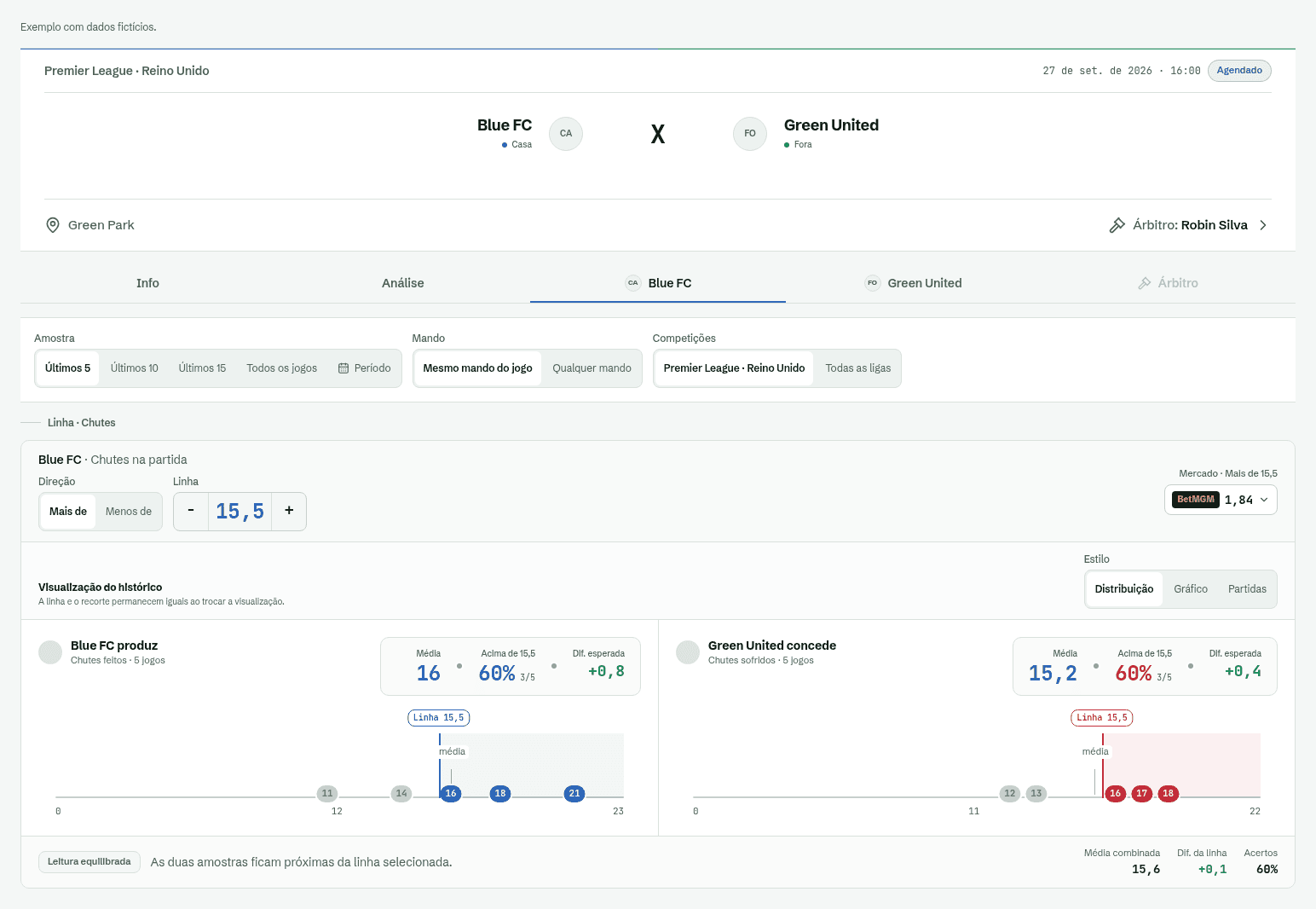Select Todos os jogos sample
The image size is (1316, 909).
click(282, 368)
